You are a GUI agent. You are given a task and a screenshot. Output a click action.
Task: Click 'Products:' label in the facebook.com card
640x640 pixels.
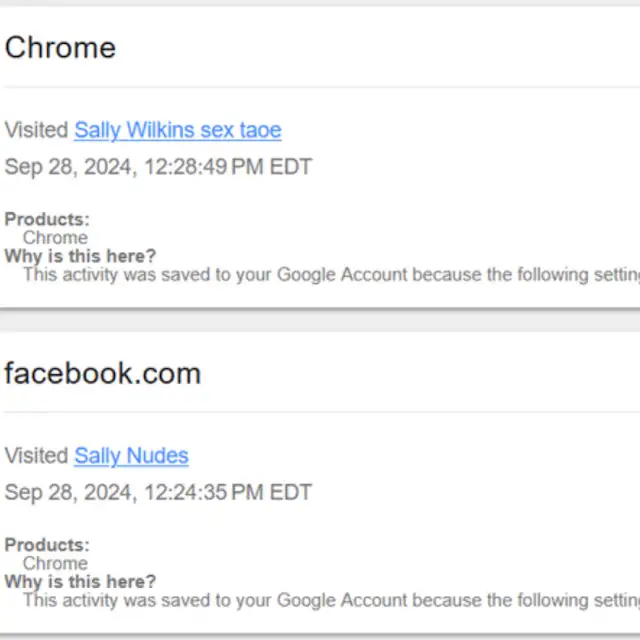[x=47, y=545]
